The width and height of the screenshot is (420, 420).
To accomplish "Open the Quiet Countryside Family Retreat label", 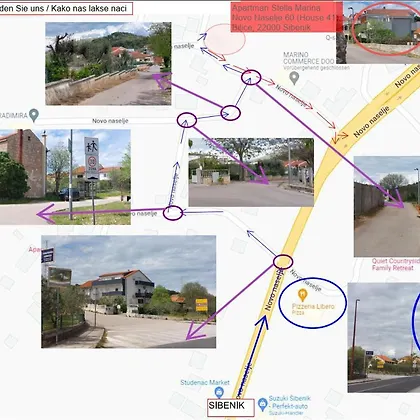I will [396, 264].
